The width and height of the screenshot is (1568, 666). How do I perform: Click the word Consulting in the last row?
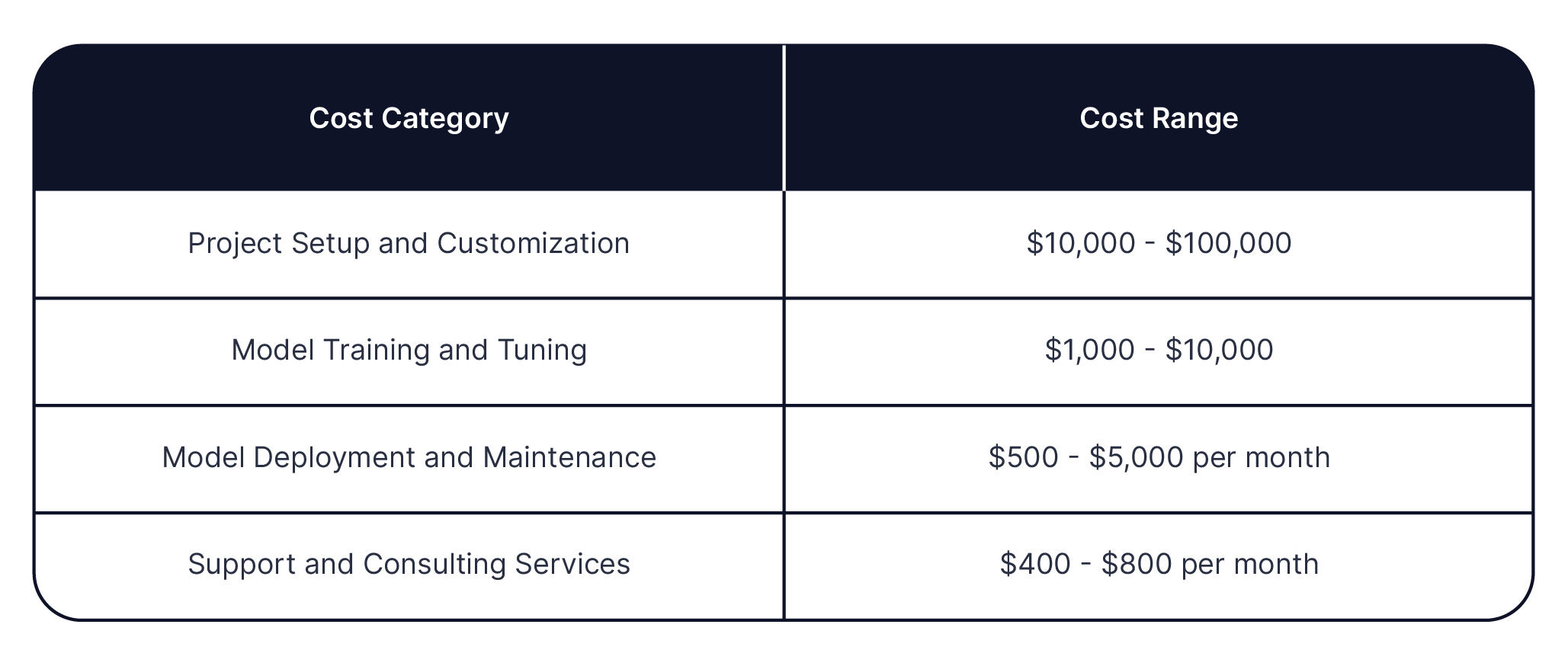(434, 565)
